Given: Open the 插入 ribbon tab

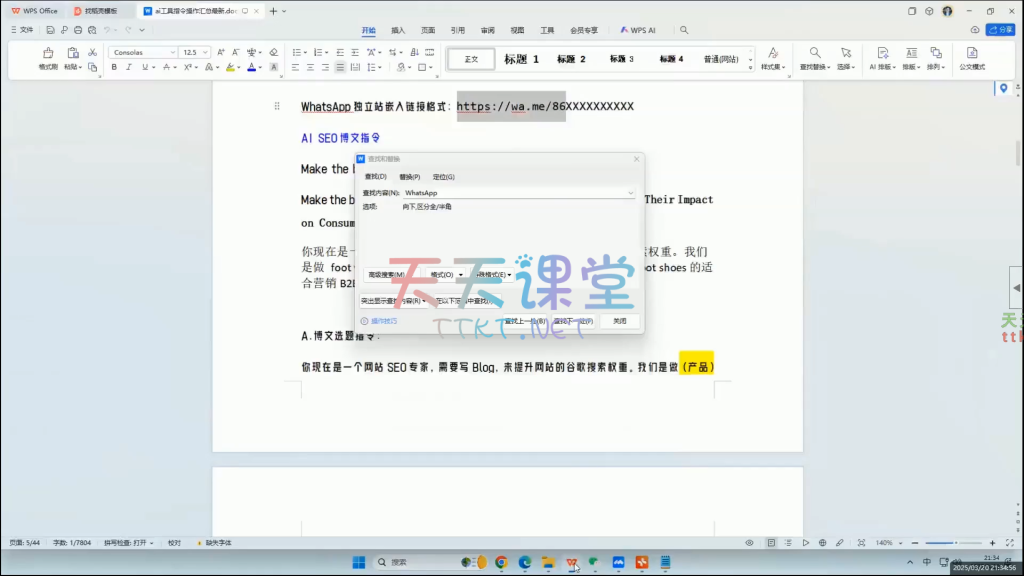Looking at the screenshot, I should [x=398, y=30].
